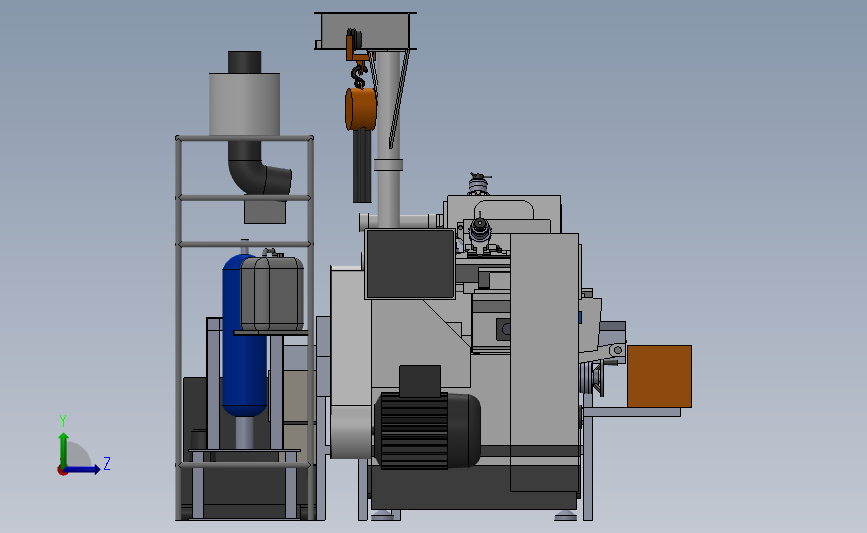This screenshot has width=867, height=533.
Task: Select the black hanging hoist chain bag
Action: coord(362,166)
